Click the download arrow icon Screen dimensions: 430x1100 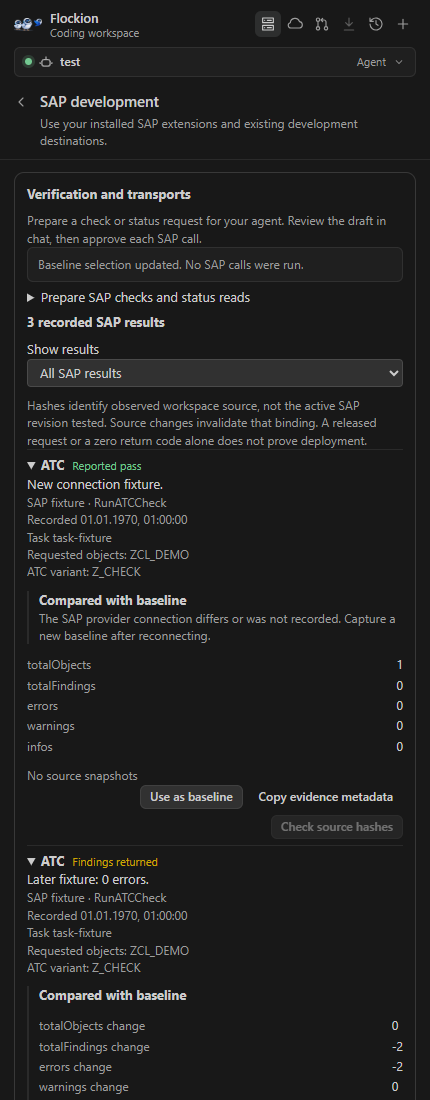[x=349, y=25]
